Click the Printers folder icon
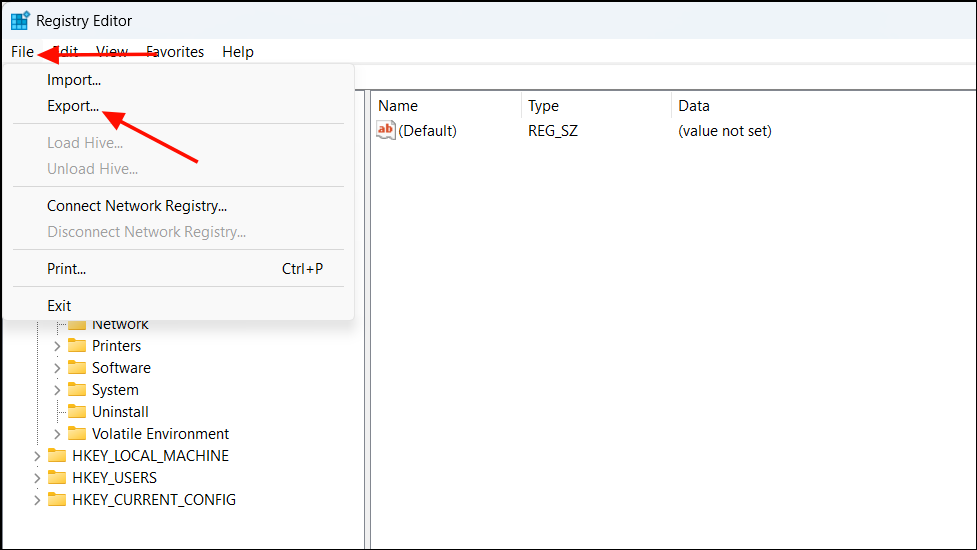The image size is (977, 550). tap(77, 346)
